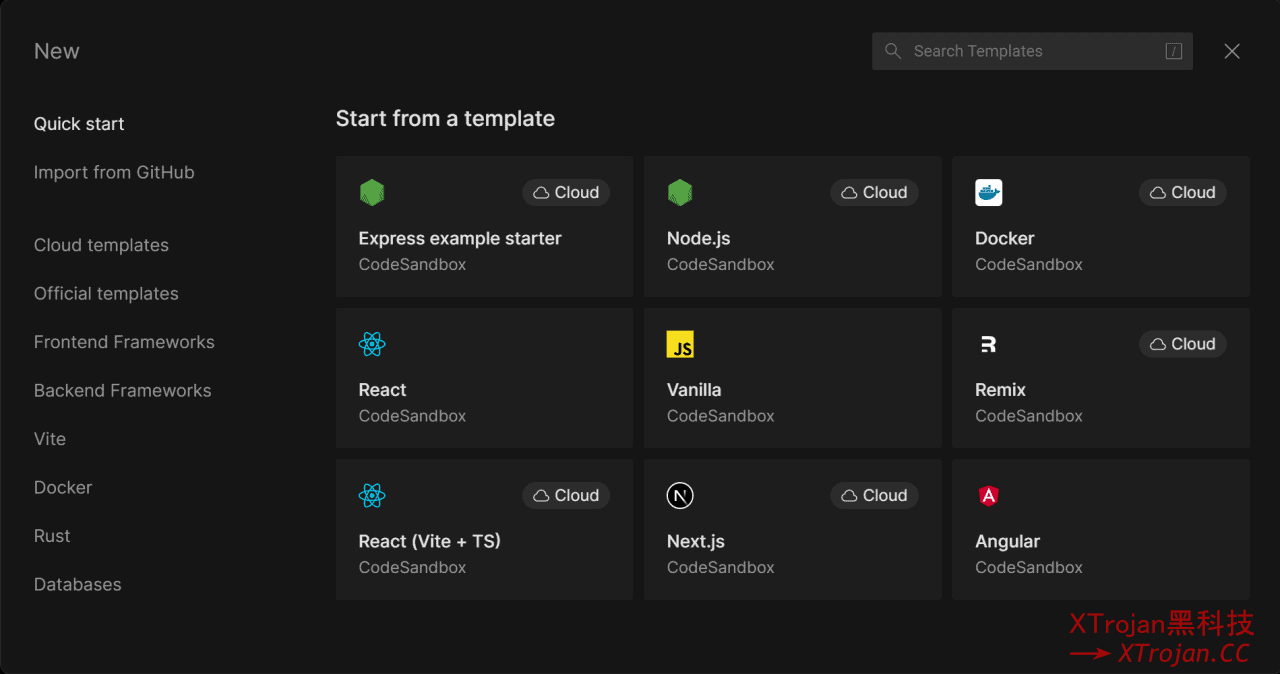This screenshot has height=674, width=1280.
Task: Open Frontend Frameworks category
Action: (x=124, y=342)
